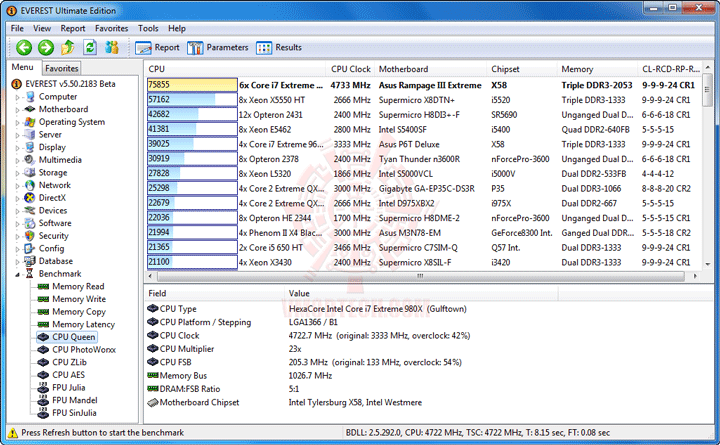Expand the Operating System tree node
Viewport: 720px width, 445px height.
[17, 123]
